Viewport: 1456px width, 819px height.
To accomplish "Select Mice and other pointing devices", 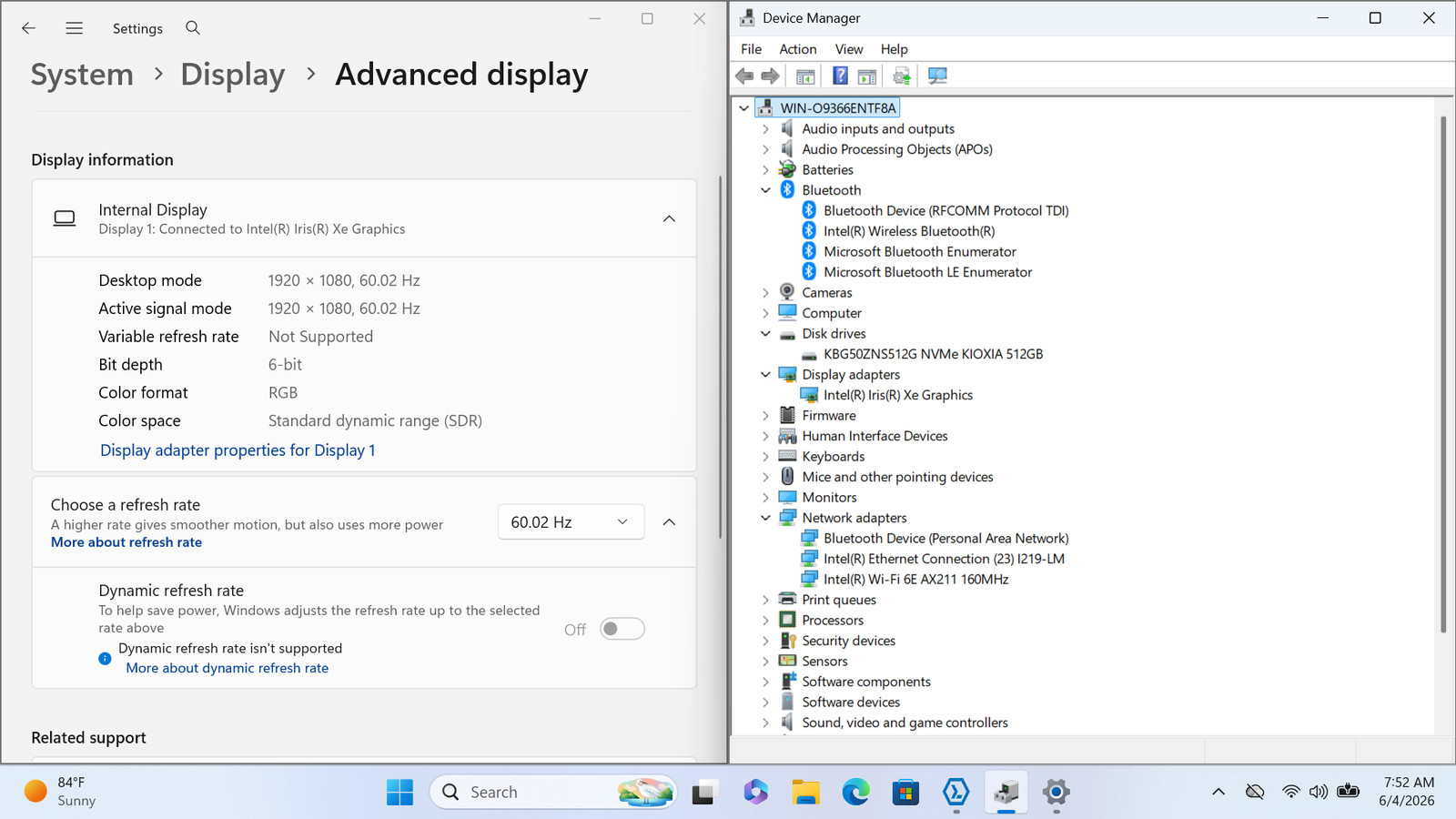I will (897, 477).
